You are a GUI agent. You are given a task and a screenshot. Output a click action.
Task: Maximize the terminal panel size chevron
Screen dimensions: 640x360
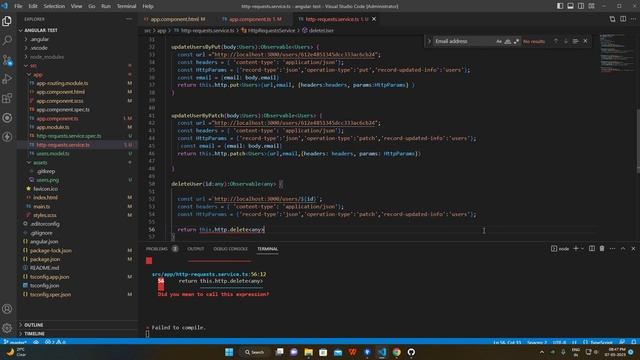point(623,249)
